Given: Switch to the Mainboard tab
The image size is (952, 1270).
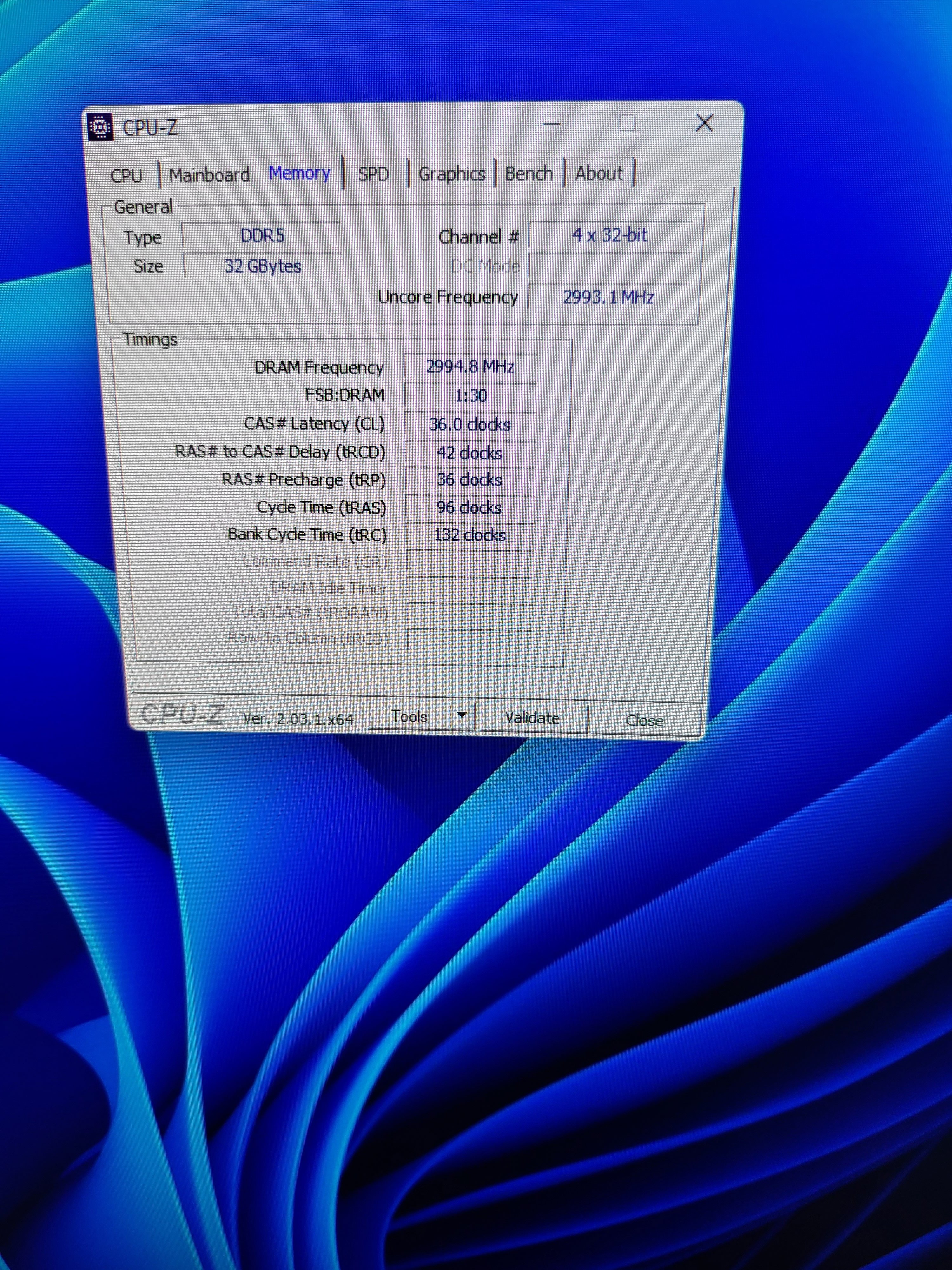Looking at the screenshot, I should click(209, 175).
